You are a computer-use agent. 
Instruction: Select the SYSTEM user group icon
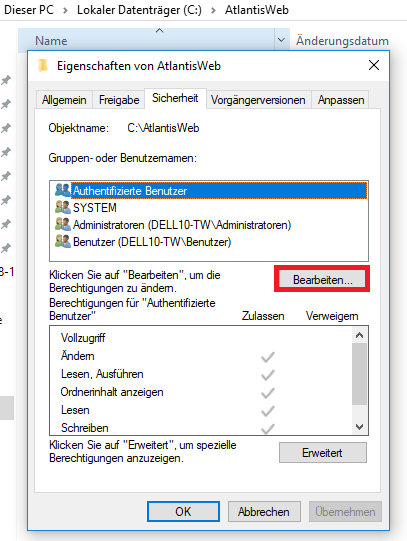[x=63, y=207]
